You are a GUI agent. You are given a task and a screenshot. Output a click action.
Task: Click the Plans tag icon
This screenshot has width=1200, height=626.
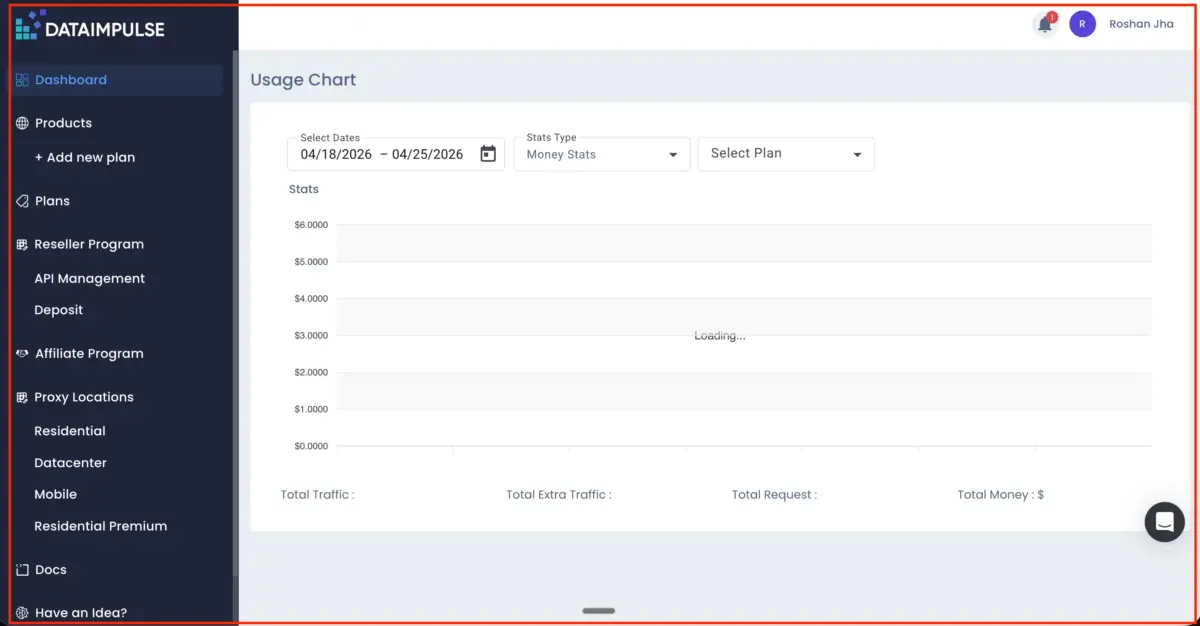coord(22,201)
